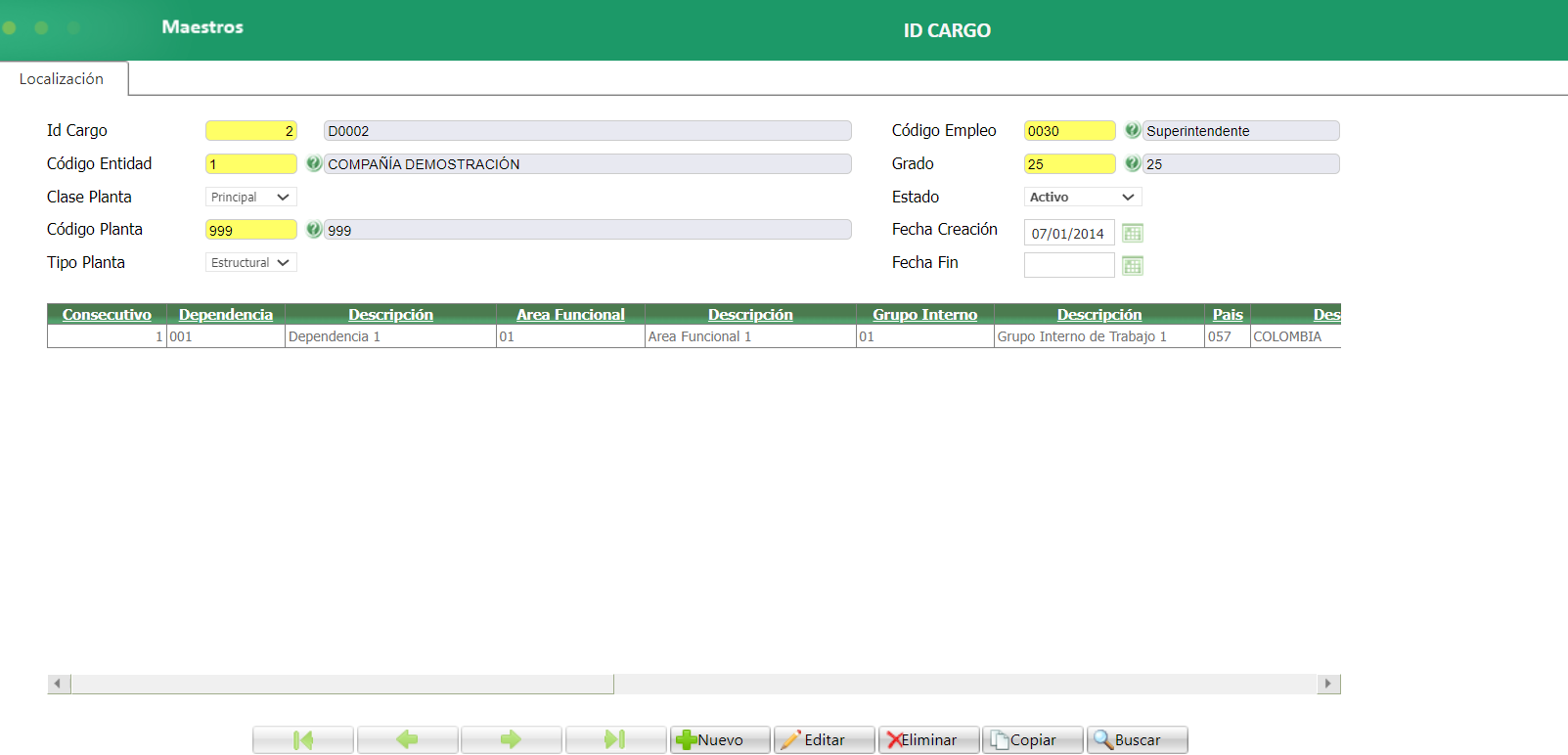Click the Buscar button

pyautogui.click(x=1137, y=739)
